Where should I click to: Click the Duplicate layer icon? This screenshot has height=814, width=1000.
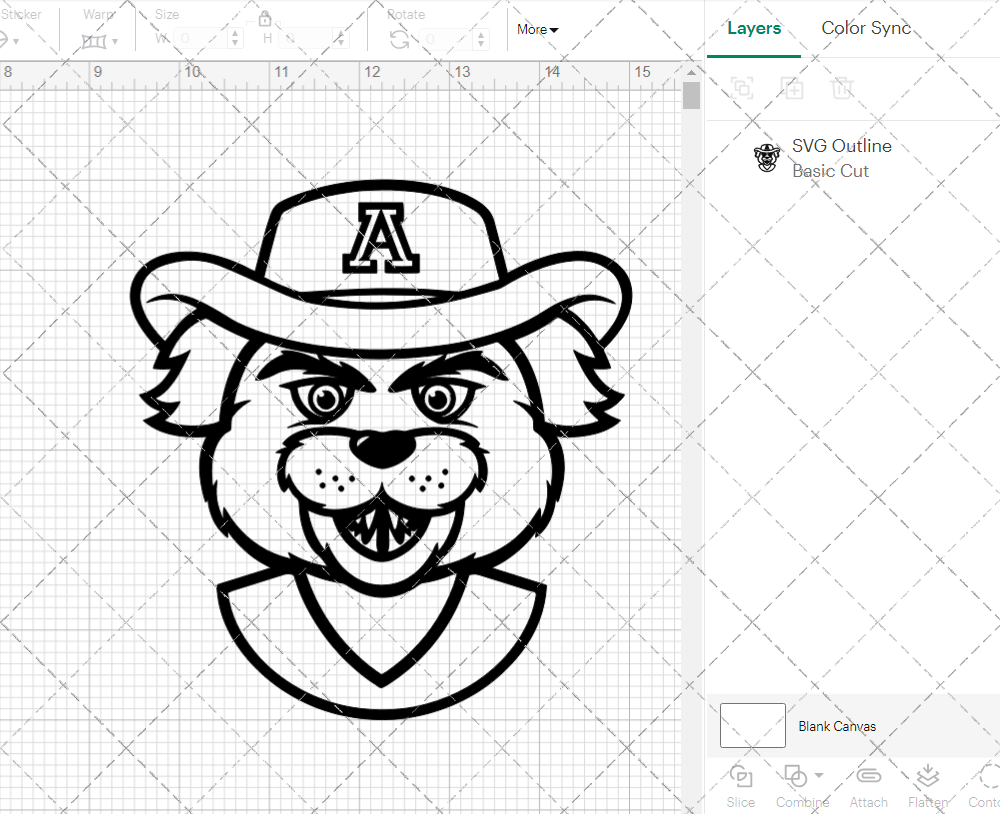point(792,88)
